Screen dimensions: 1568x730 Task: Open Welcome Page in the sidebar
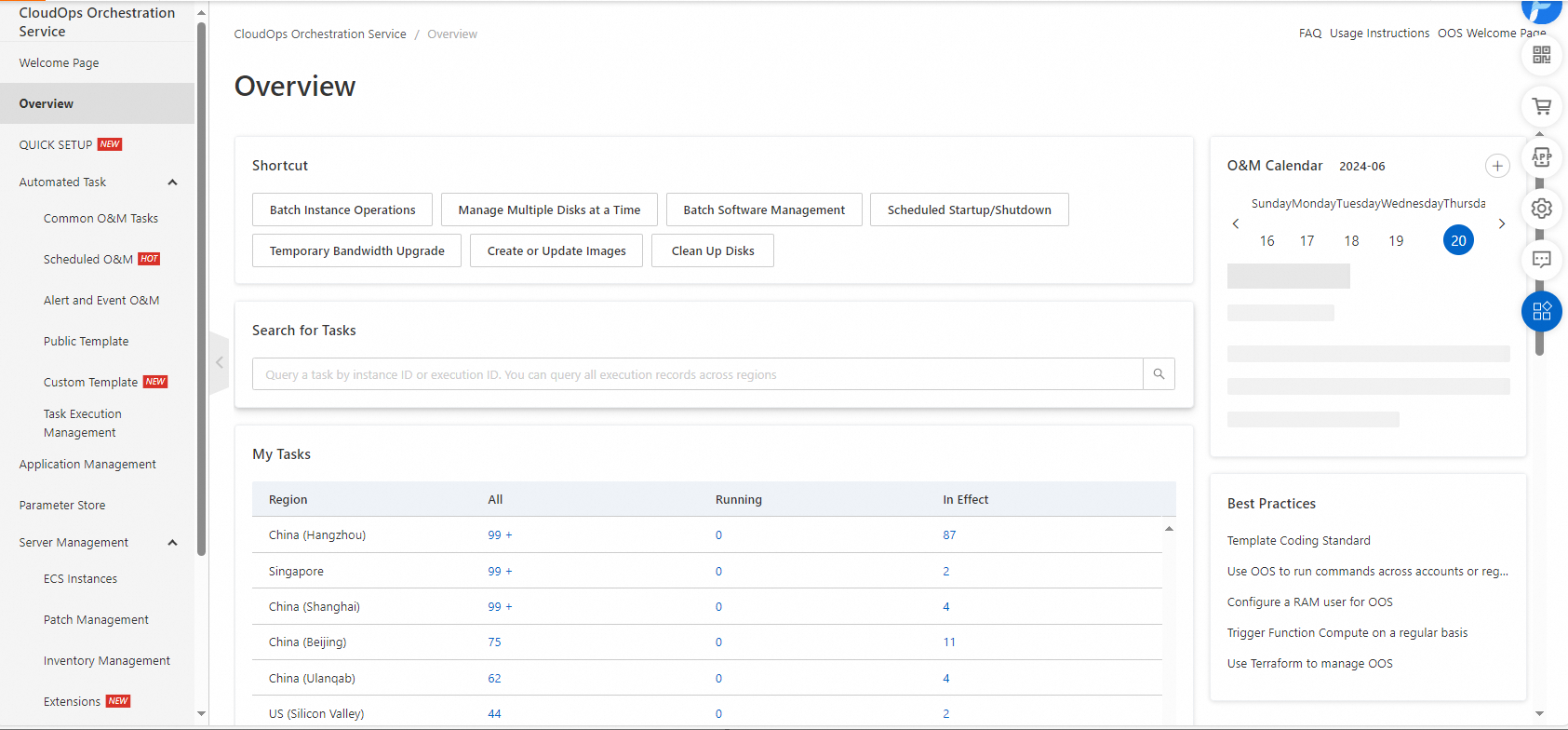pyautogui.click(x=59, y=63)
